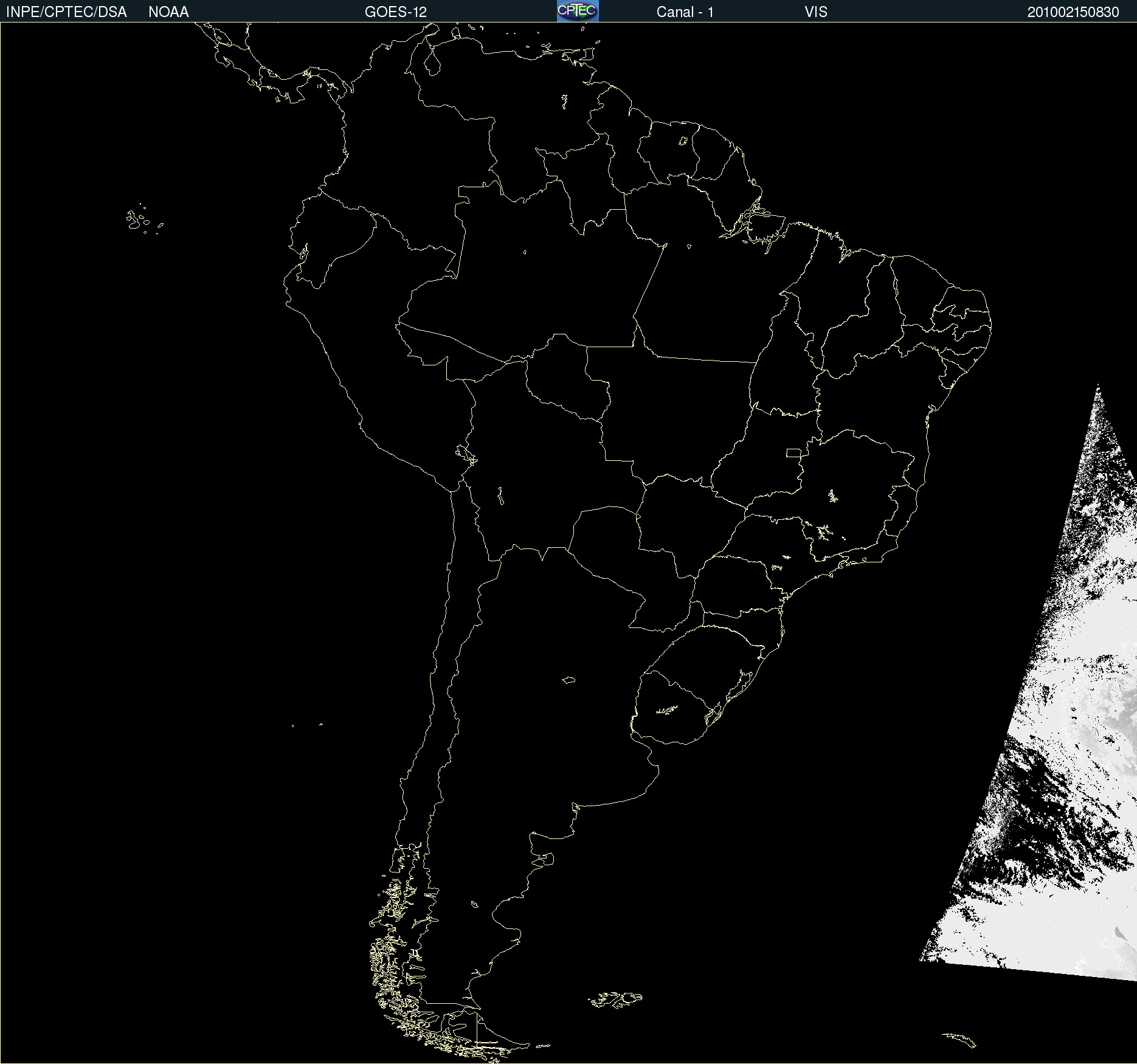Click the NOAA label in the header
1137x1064 pixels.
(x=168, y=12)
